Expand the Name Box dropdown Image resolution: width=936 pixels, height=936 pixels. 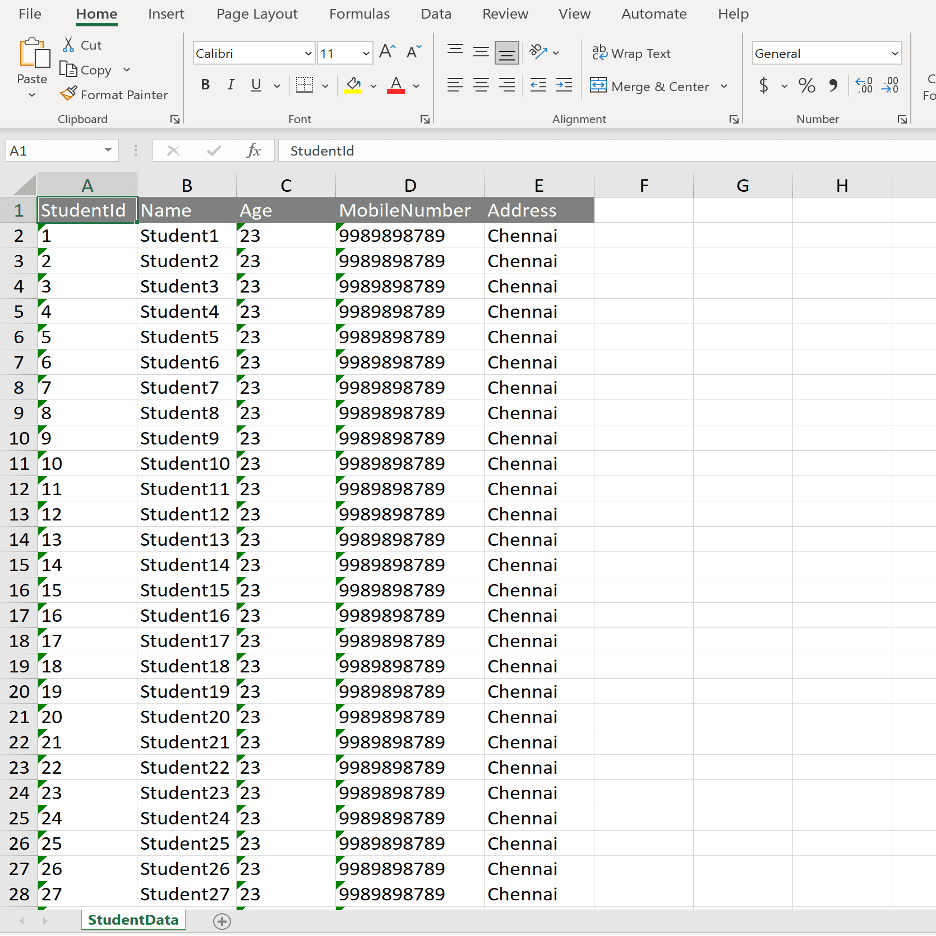[x=108, y=150]
